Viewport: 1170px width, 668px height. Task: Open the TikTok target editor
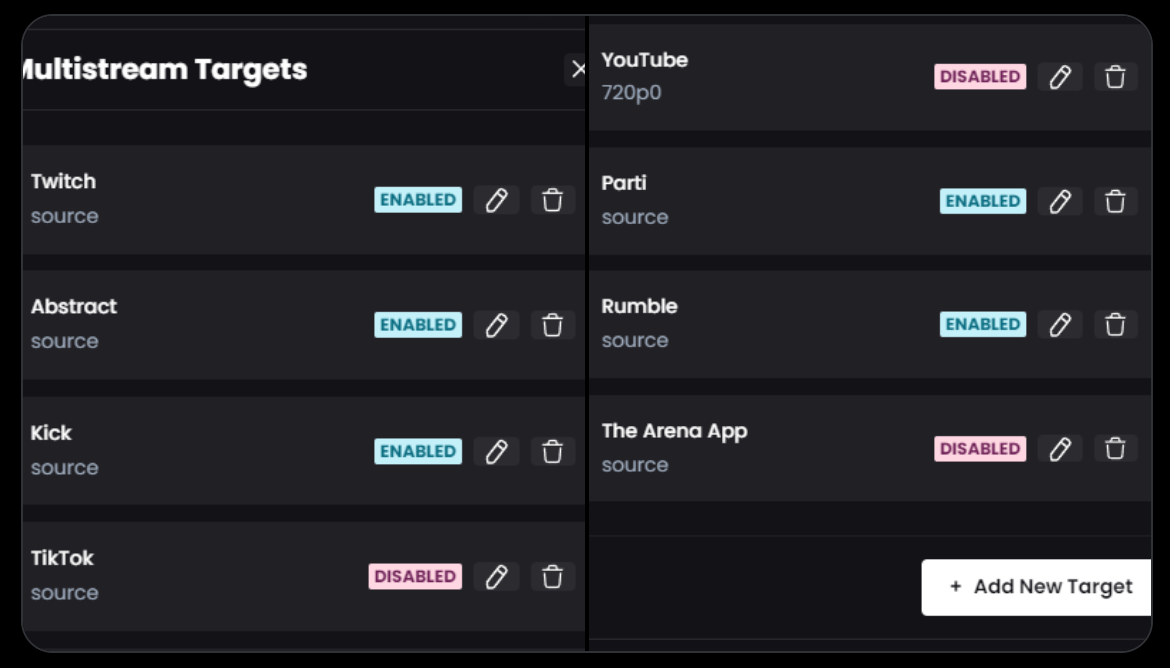[496, 577]
